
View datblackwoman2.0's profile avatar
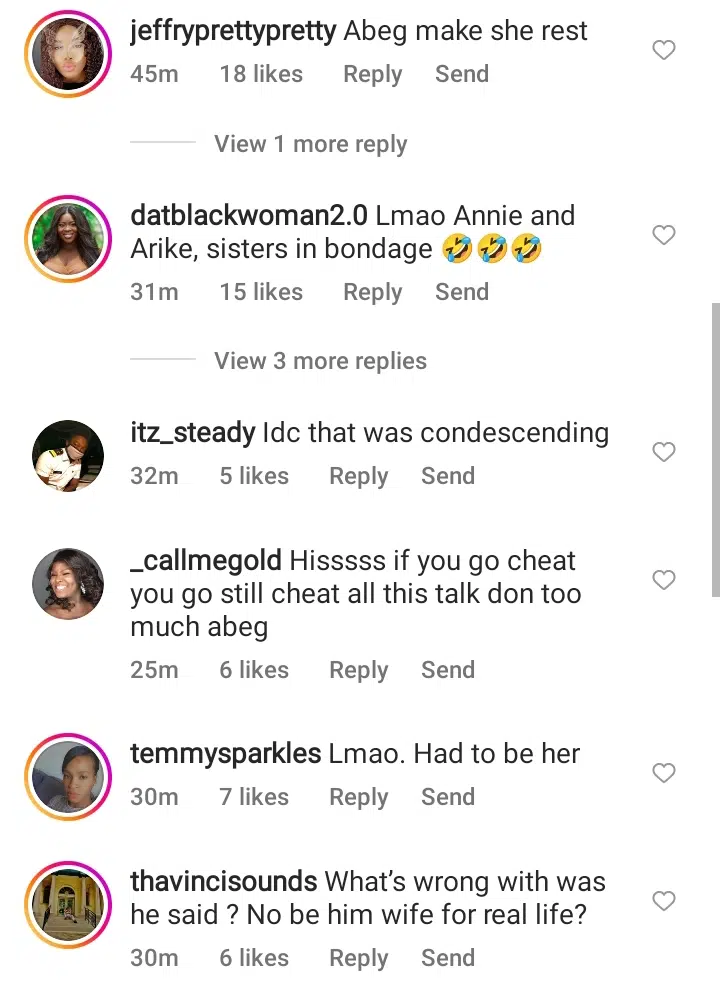point(68,235)
